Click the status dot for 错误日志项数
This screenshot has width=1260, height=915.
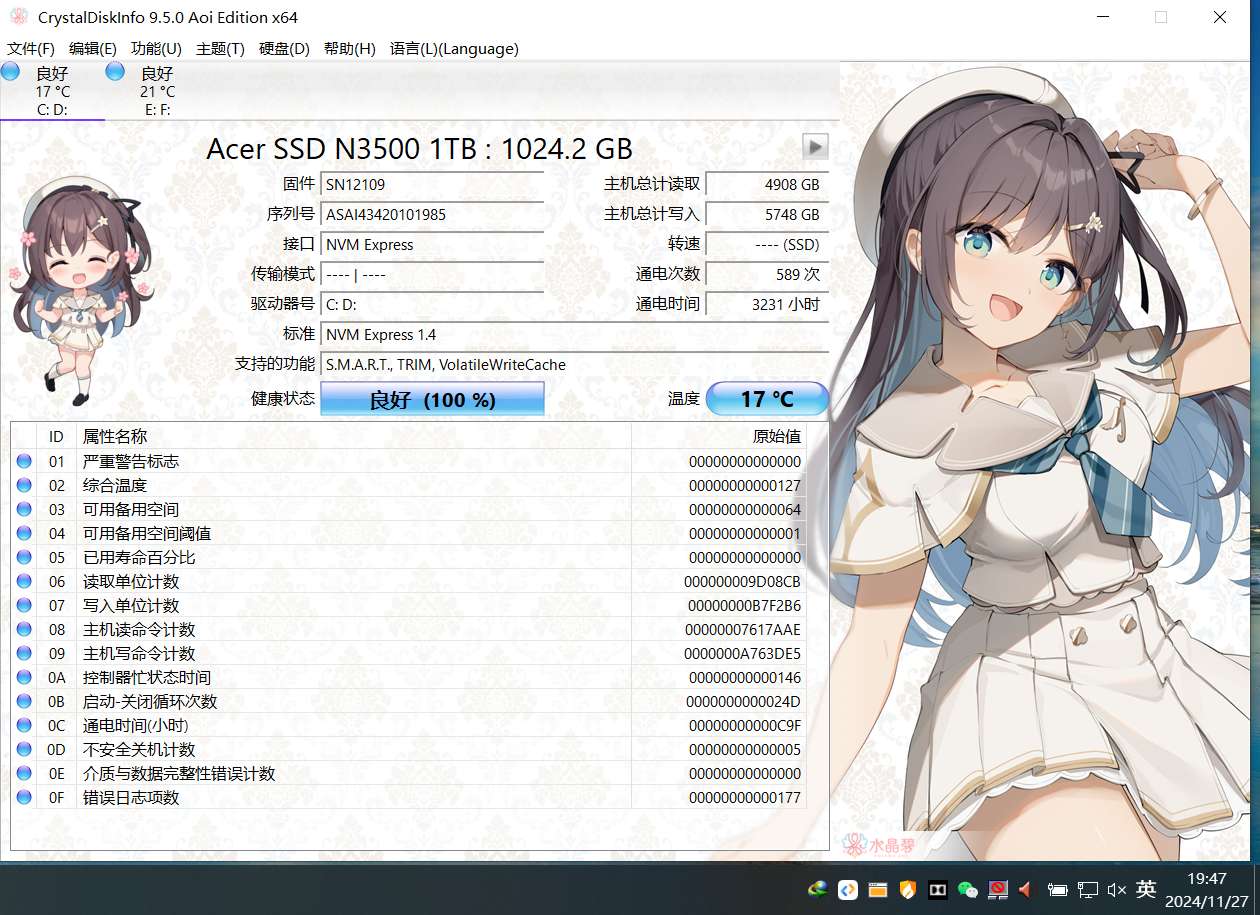(24, 797)
